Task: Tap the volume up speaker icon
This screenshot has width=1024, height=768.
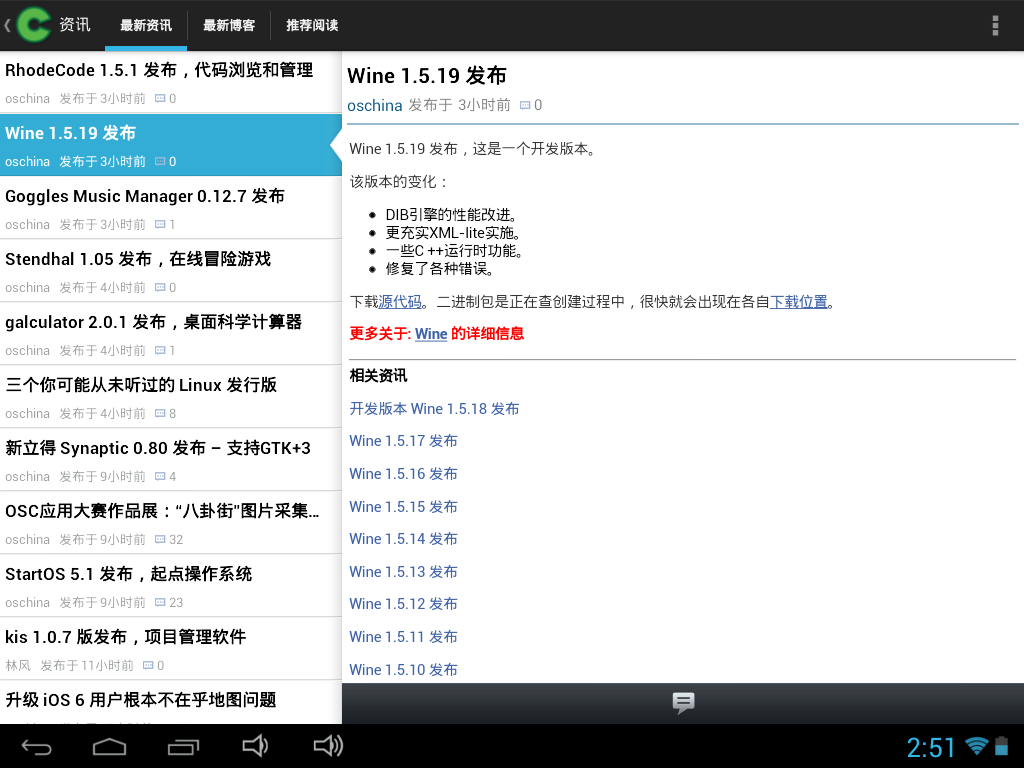Action: click(328, 746)
